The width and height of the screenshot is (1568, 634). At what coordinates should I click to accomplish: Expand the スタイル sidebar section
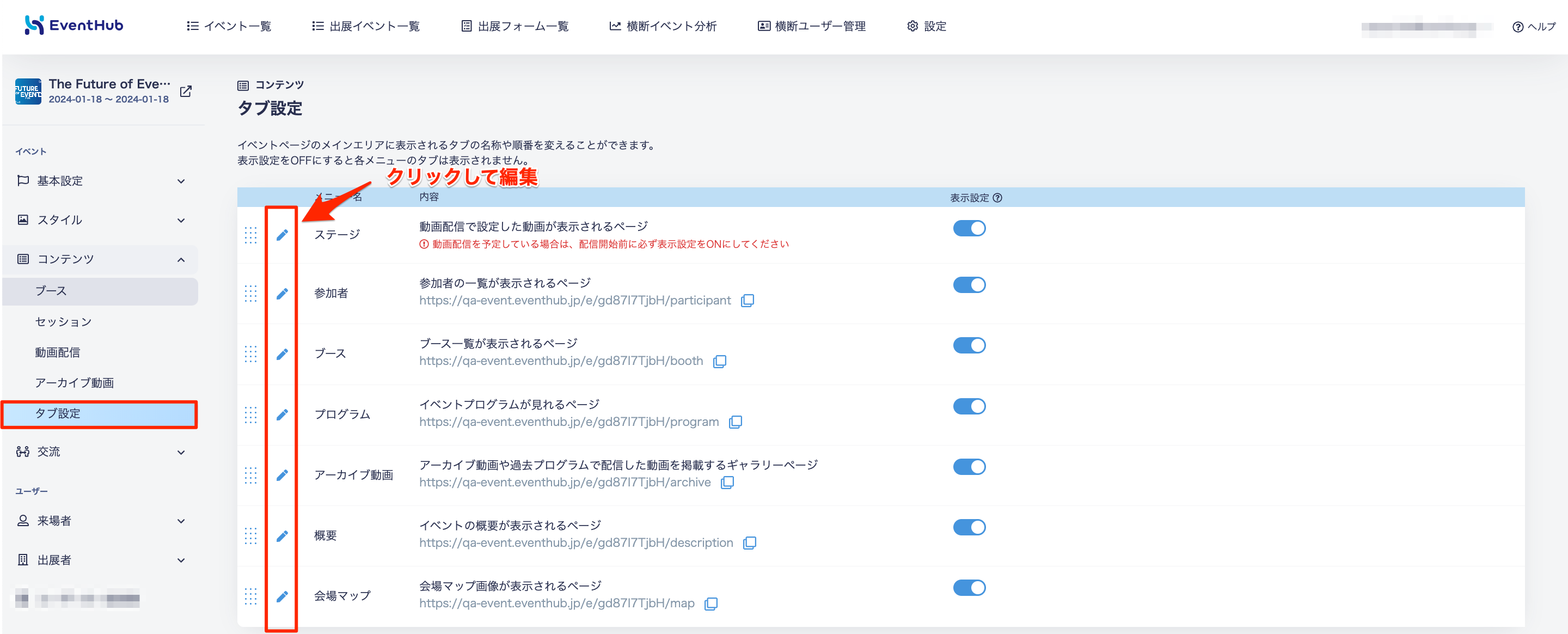(x=100, y=220)
